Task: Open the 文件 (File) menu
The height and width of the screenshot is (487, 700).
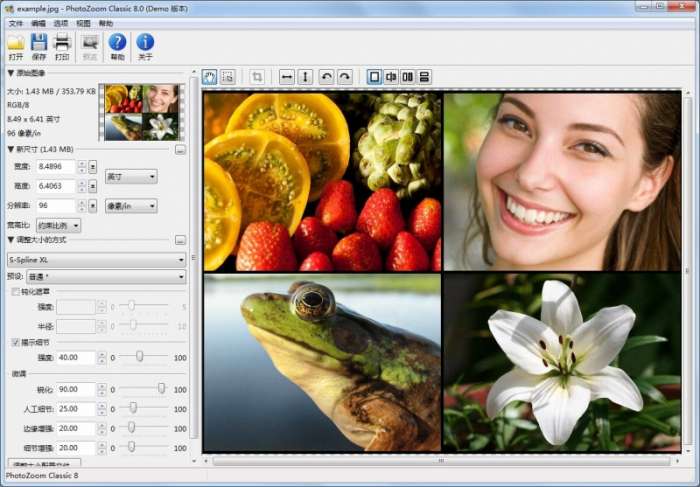Action: click(15, 23)
